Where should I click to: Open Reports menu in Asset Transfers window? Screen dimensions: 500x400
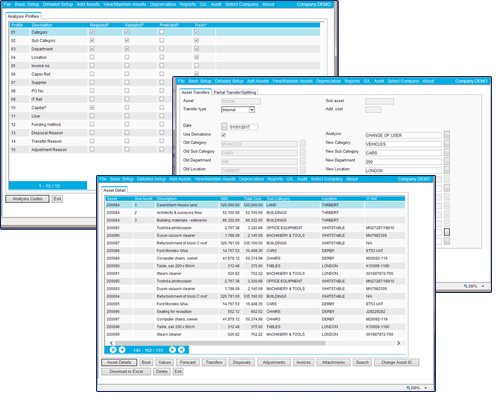[352, 81]
